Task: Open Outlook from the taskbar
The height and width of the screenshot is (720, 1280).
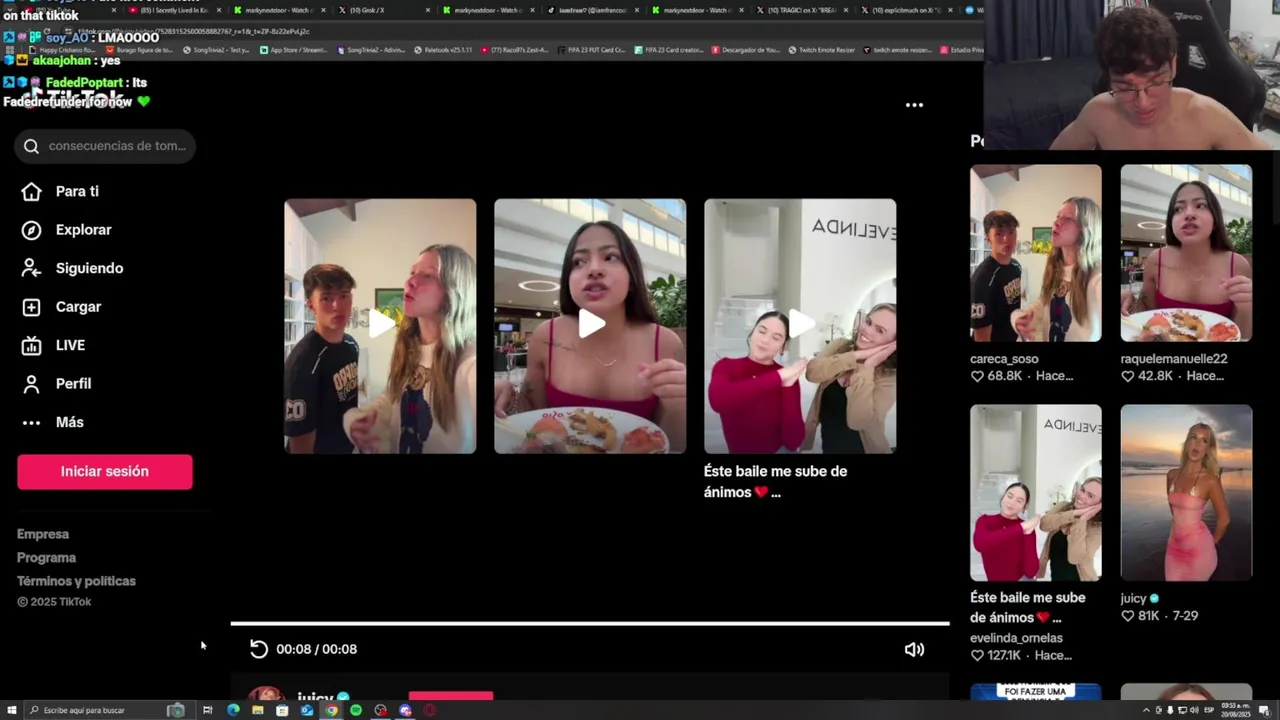Action: tap(307, 710)
